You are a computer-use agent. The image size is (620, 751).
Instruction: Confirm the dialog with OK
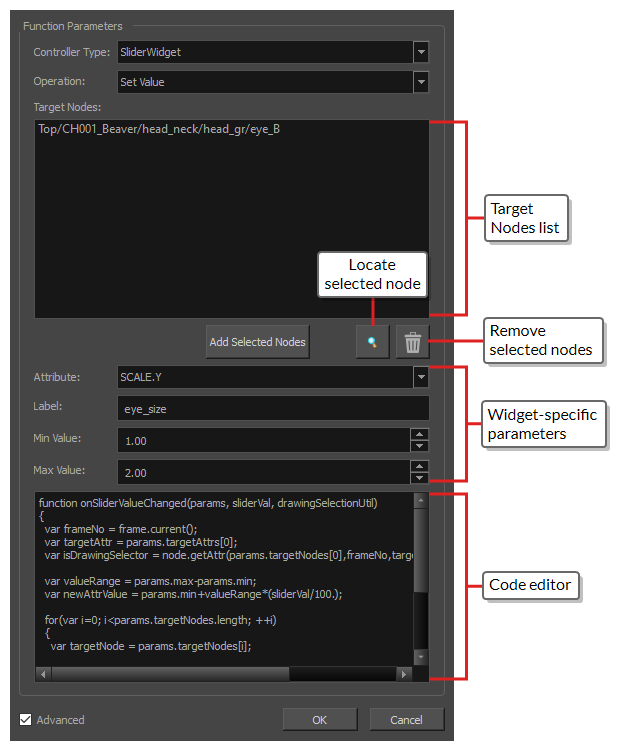coord(319,719)
